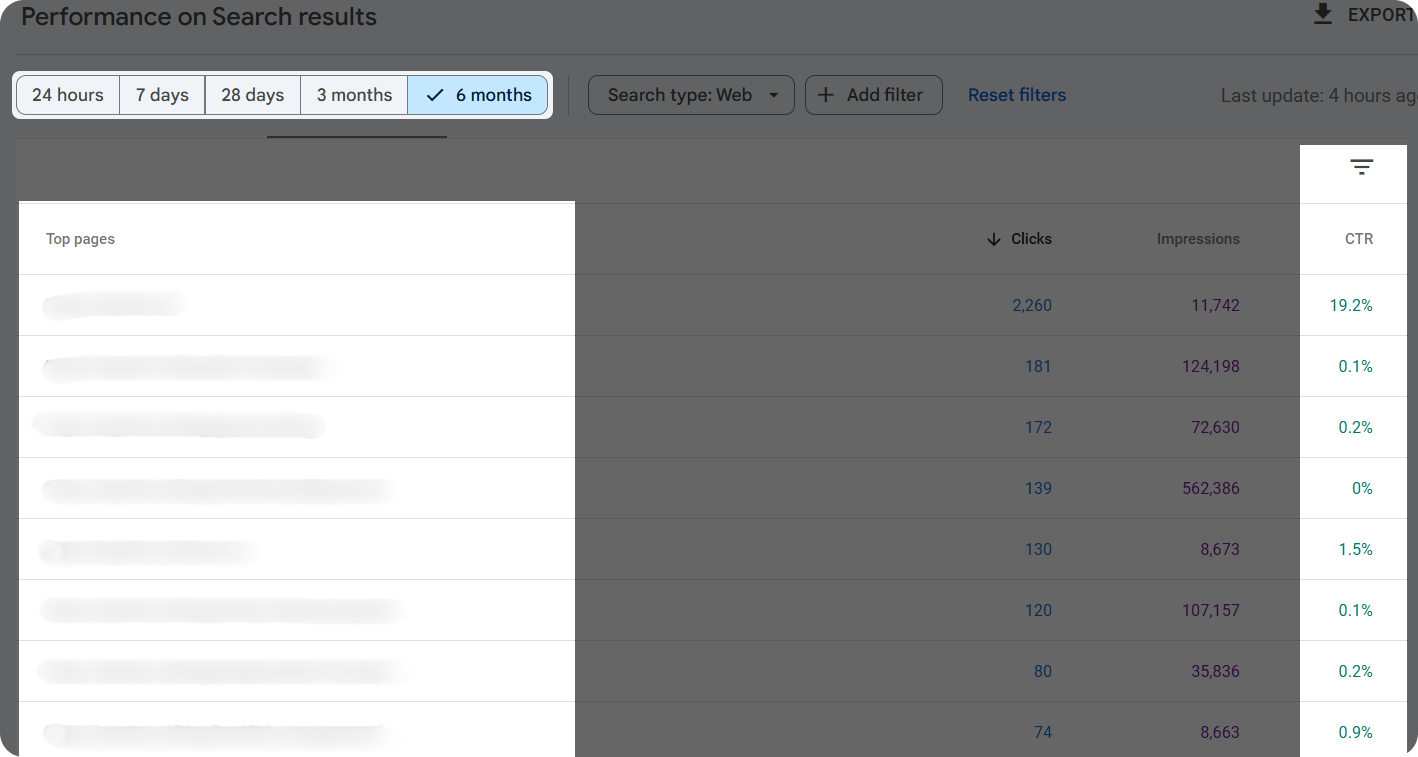
Task: Click the plus icon to add filter
Action: (x=826, y=95)
